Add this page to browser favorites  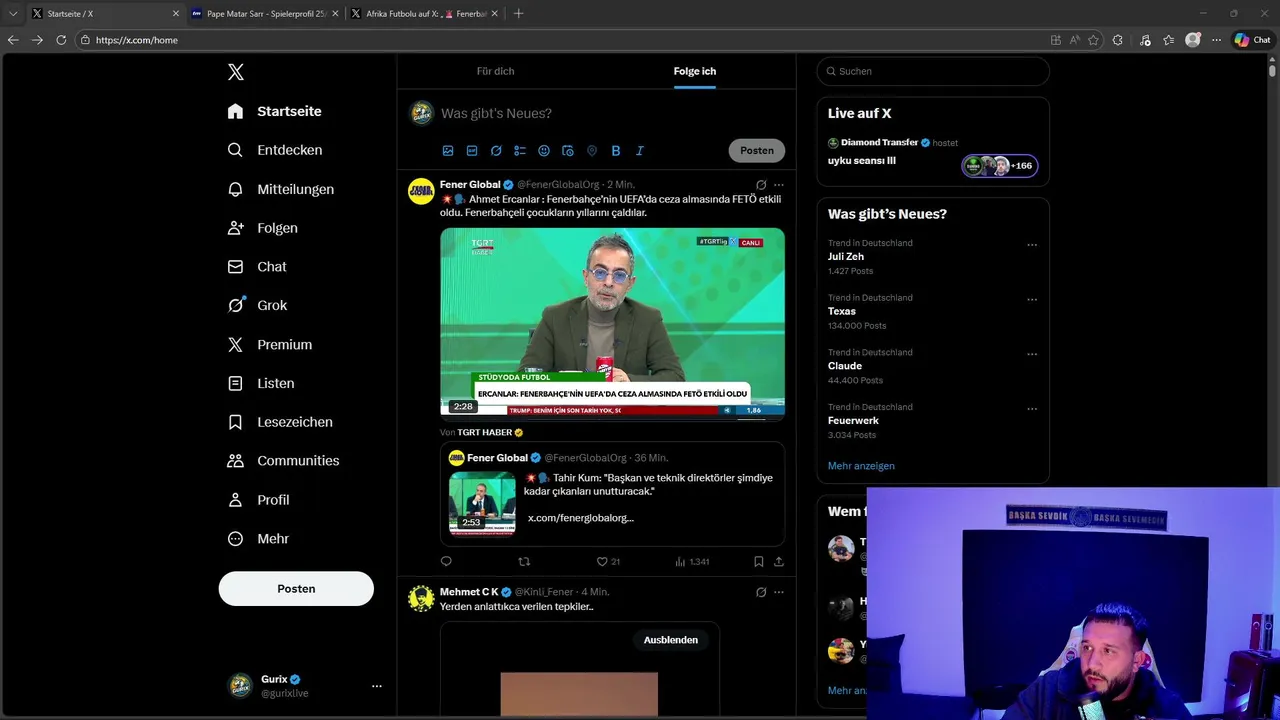(1093, 40)
